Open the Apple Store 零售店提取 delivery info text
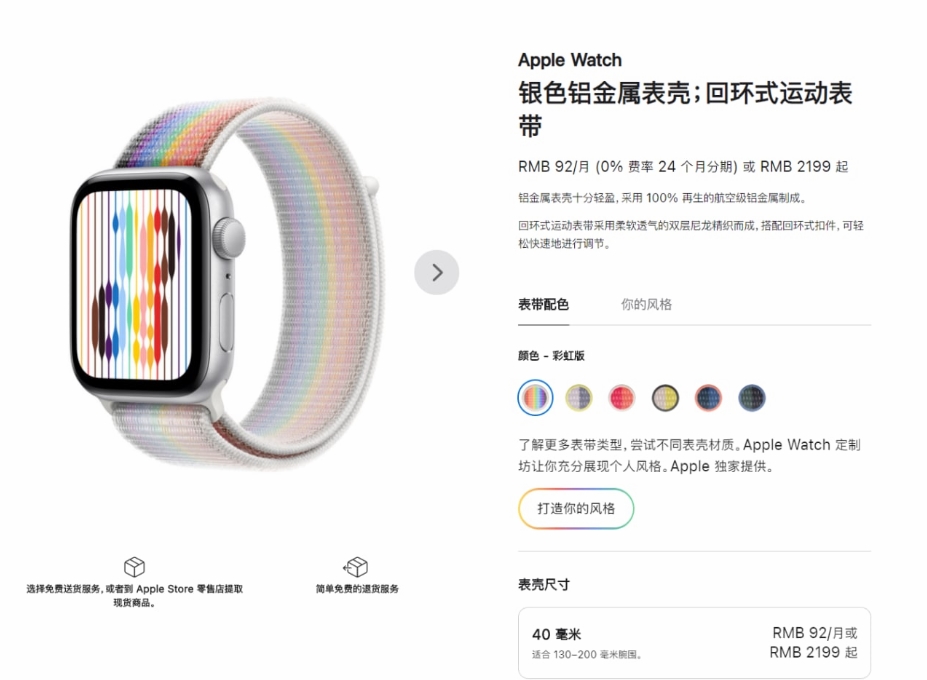 click(134, 595)
